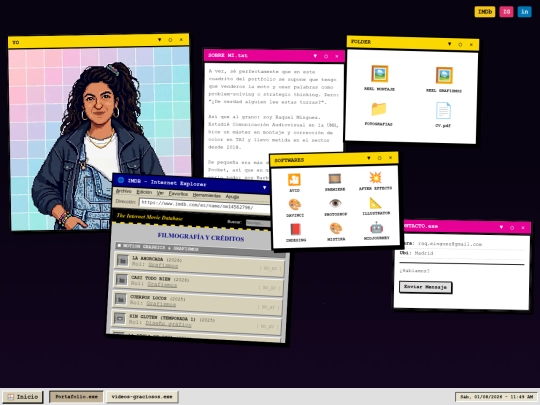Open the PREMIERE film-frame icon
Screen dimensions: 540x405
point(334,179)
